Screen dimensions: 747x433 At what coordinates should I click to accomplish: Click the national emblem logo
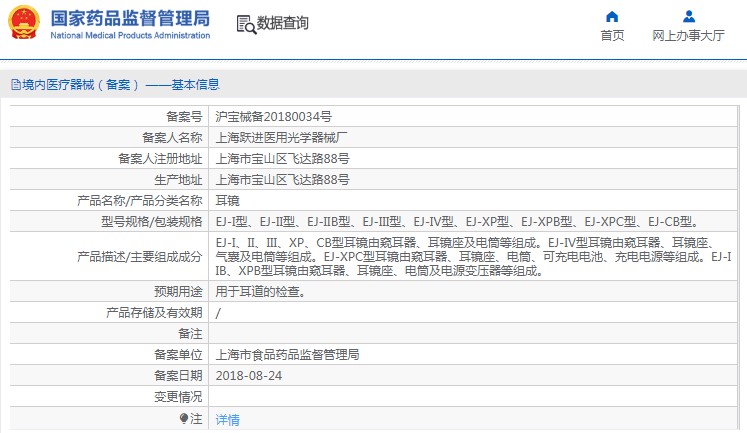[24, 22]
